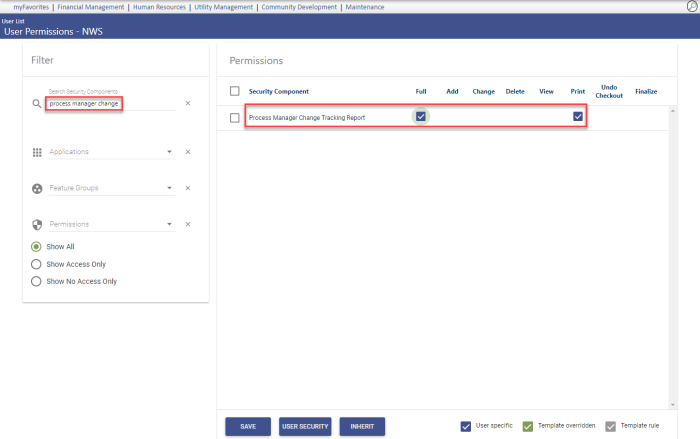Click the Template overridden legend checkbox
Image resolution: width=700 pixels, height=439 pixels.
coord(528,426)
